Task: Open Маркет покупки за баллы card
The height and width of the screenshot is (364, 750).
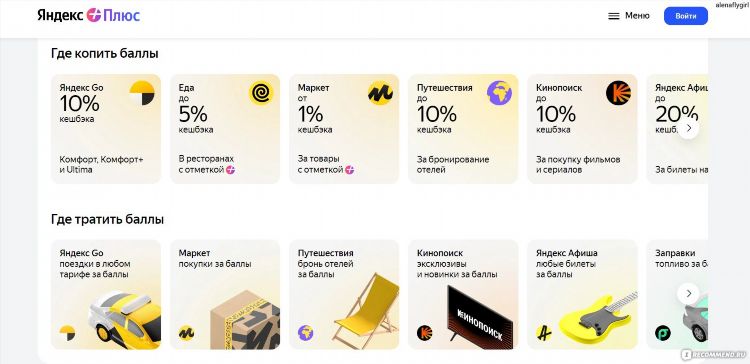Action: click(225, 295)
